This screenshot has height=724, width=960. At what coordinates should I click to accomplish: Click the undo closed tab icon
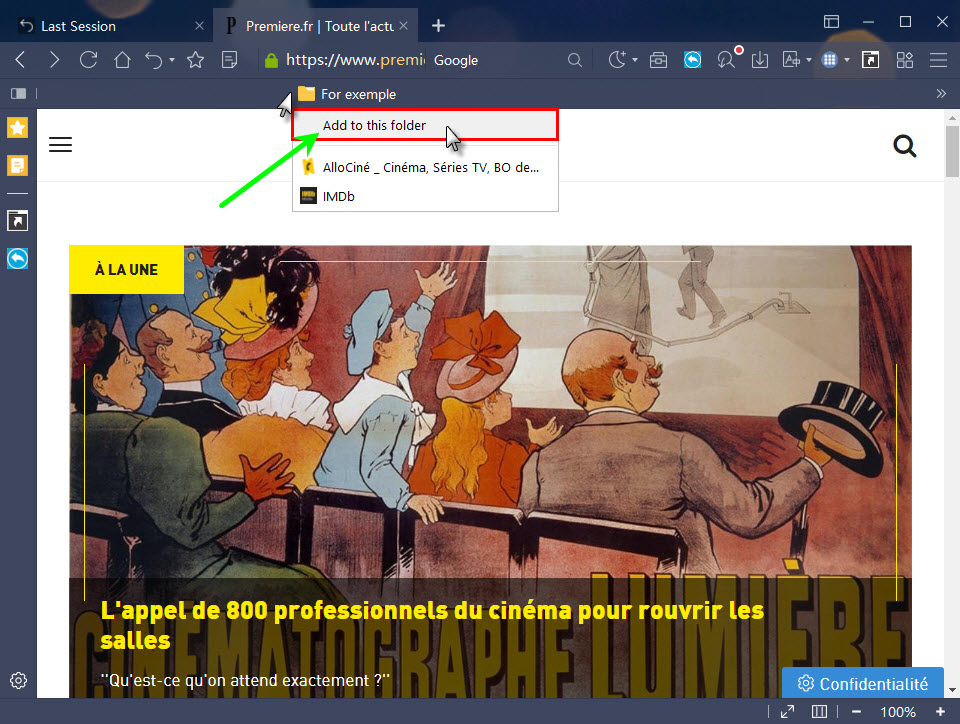point(154,60)
